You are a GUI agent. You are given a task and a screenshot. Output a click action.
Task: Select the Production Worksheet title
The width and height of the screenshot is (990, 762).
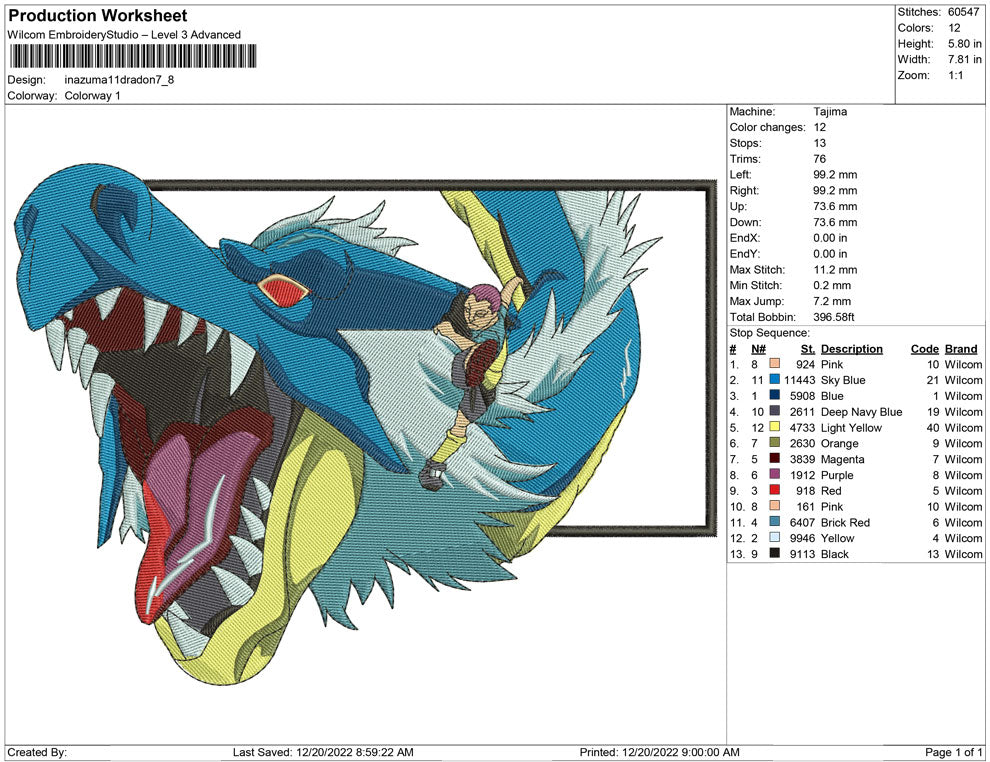97,15
